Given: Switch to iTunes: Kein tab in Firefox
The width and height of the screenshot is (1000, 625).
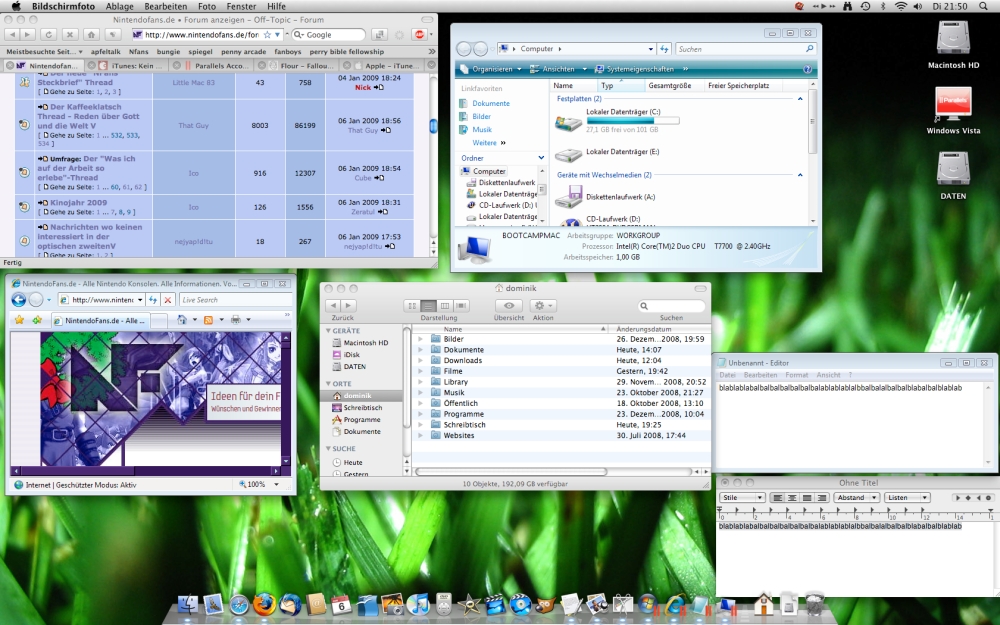Looking at the screenshot, I should 129,65.
